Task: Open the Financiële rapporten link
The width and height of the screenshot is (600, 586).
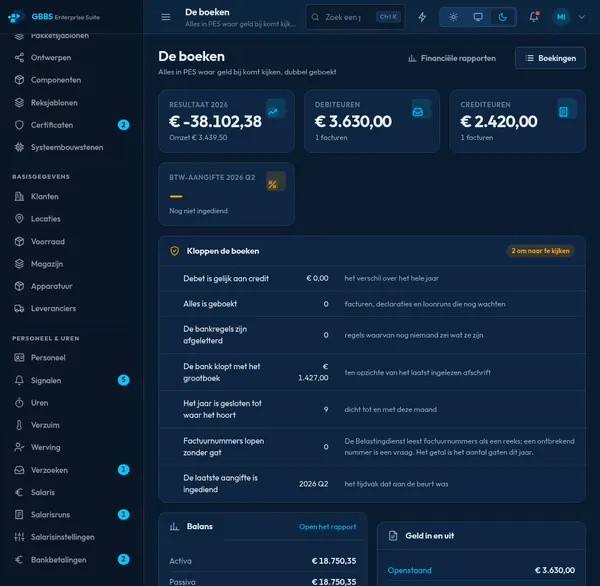Action: pyautogui.click(x=452, y=58)
